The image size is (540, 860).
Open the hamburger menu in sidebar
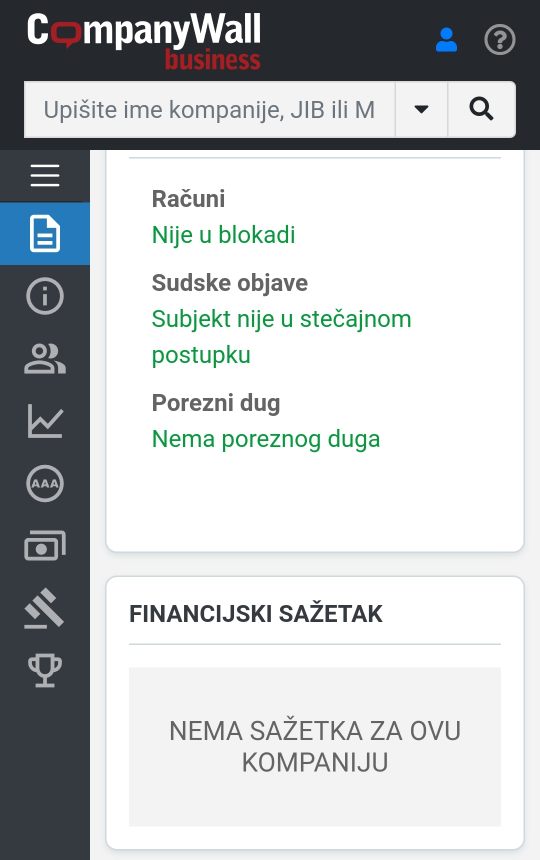click(x=45, y=176)
